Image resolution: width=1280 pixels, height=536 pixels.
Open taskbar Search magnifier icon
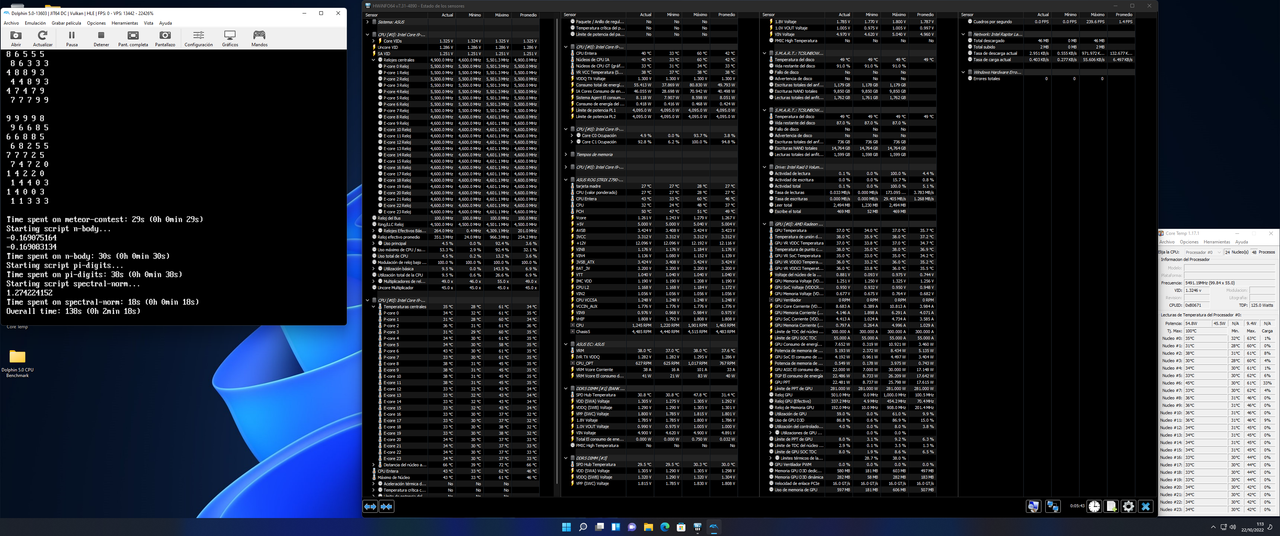[x=583, y=527]
